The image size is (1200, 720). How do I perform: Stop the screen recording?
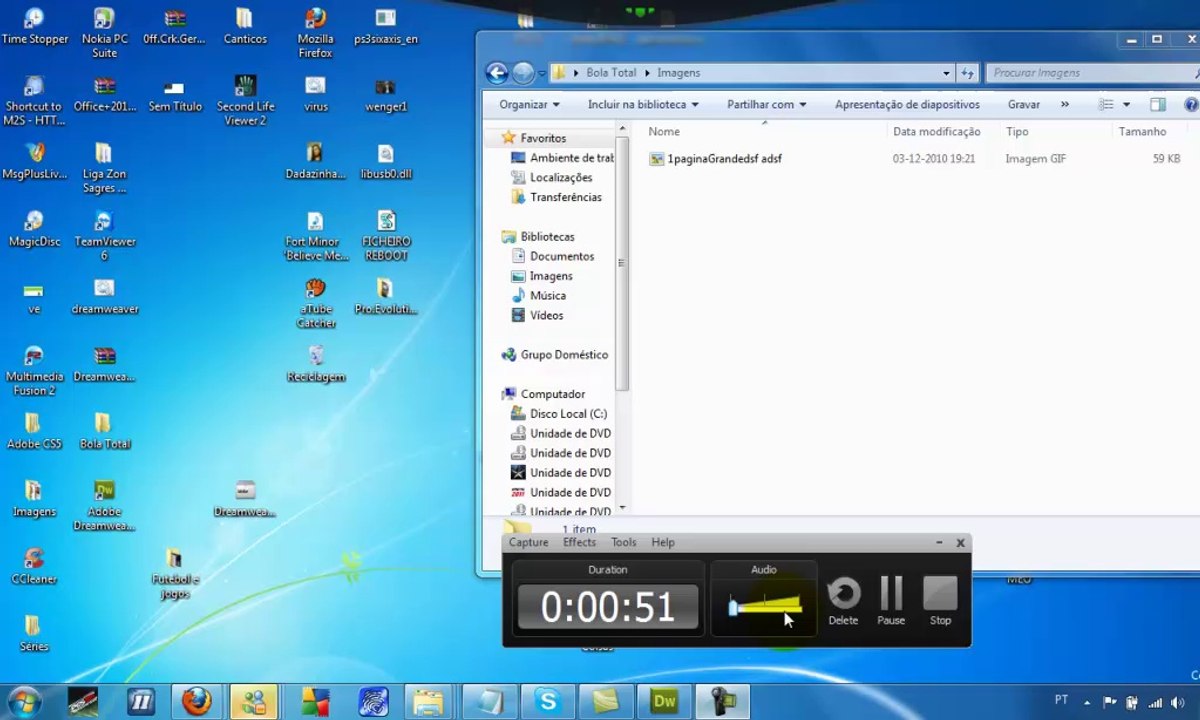[x=940, y=601]
